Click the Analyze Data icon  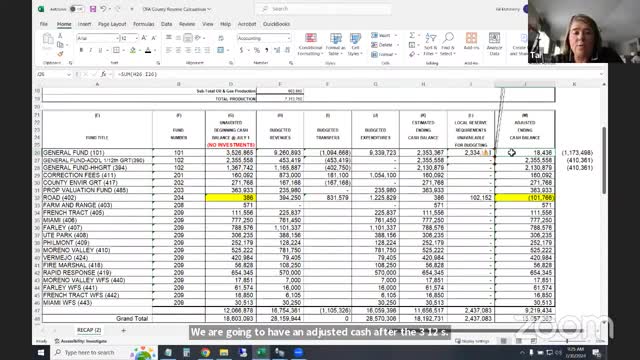[494, 44]
